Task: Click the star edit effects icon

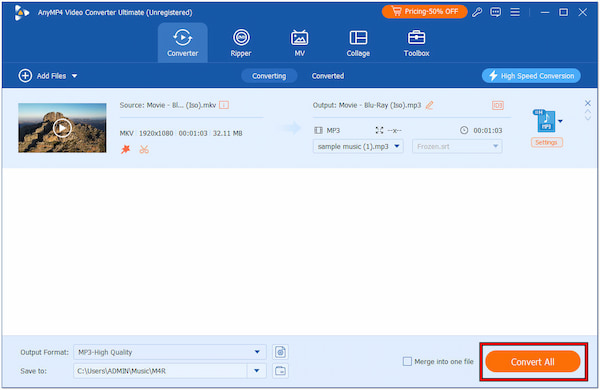Action: click(x=126, y=149)
